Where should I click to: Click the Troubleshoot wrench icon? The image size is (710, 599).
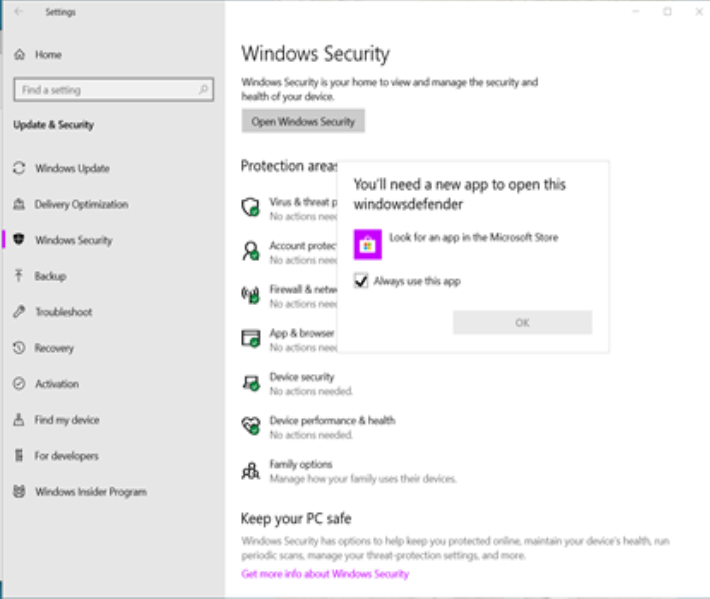click(x=19, y=311)
